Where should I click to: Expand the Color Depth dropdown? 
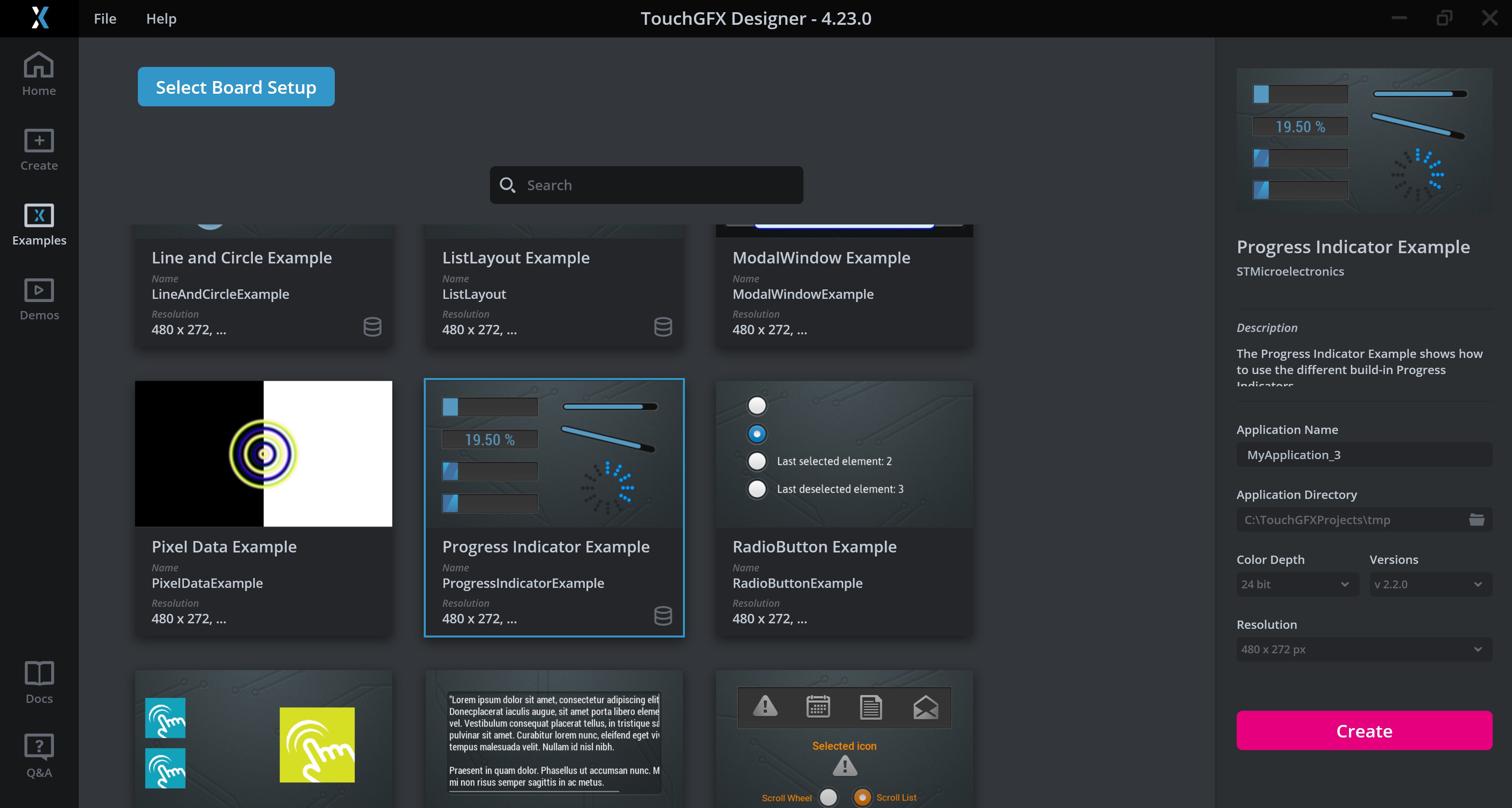(x=1297, y=584)
